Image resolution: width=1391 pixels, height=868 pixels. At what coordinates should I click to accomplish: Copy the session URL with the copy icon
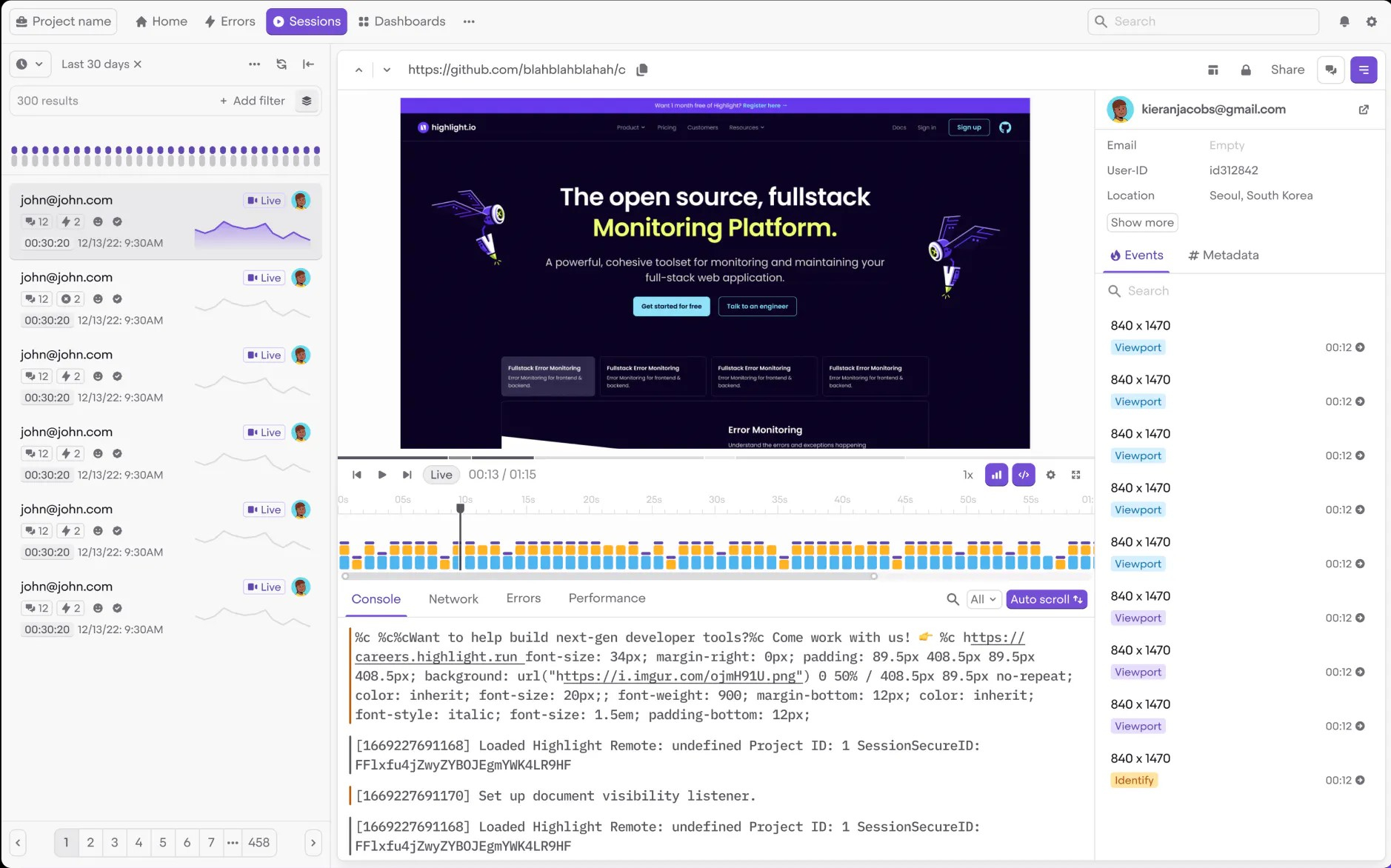pyautogui.click(x=641, y=69)
